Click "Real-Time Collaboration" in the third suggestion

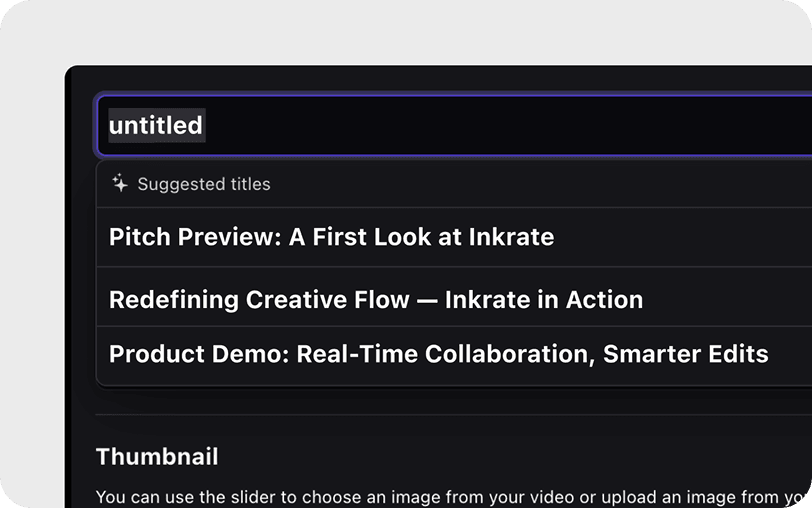[444, 354]
